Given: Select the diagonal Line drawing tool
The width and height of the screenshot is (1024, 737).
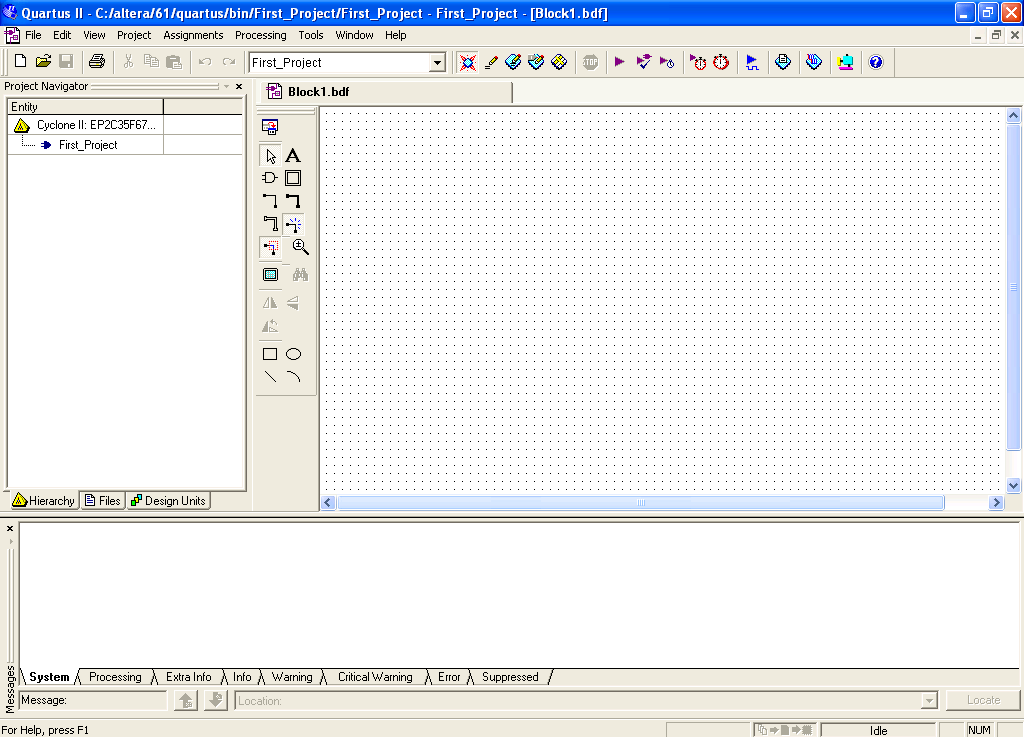Looking at the screenshot, I should [x=270, y=377].
